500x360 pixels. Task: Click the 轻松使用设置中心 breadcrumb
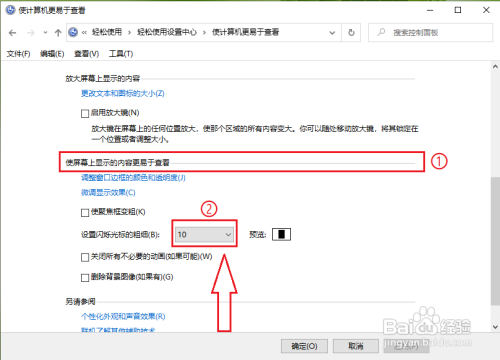pyautogui.click(x=167, y=32)
